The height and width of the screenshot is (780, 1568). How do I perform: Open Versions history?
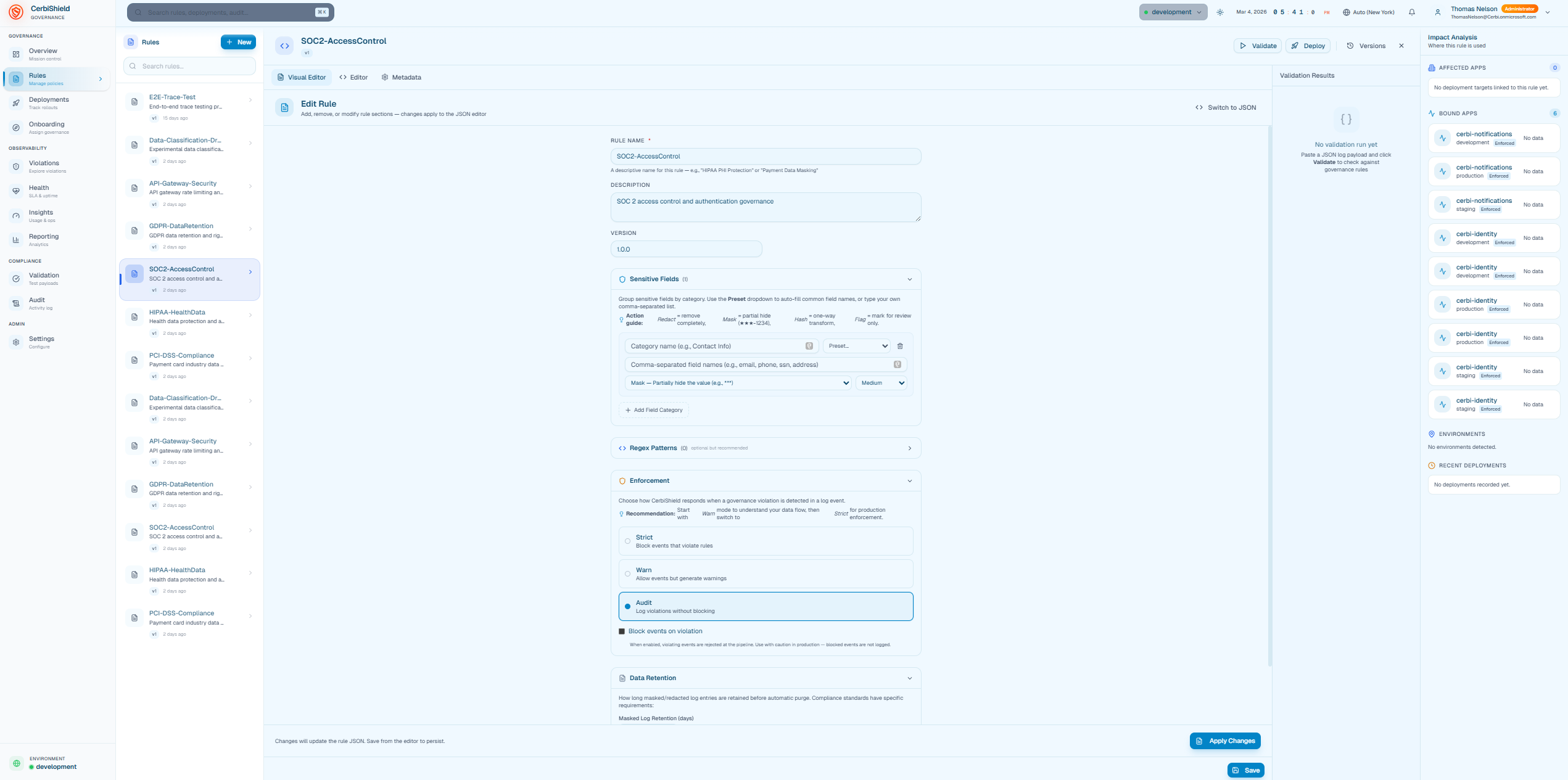pos(1366,46)
